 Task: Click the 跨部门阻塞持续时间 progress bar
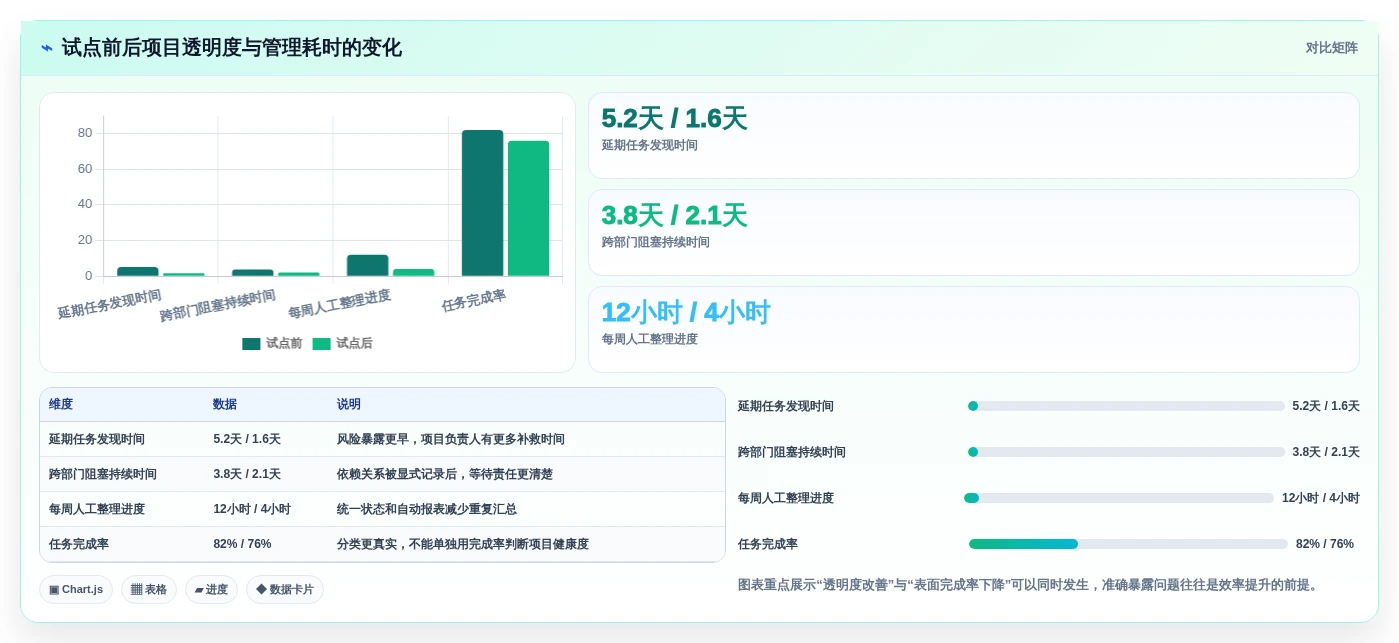1126,452
